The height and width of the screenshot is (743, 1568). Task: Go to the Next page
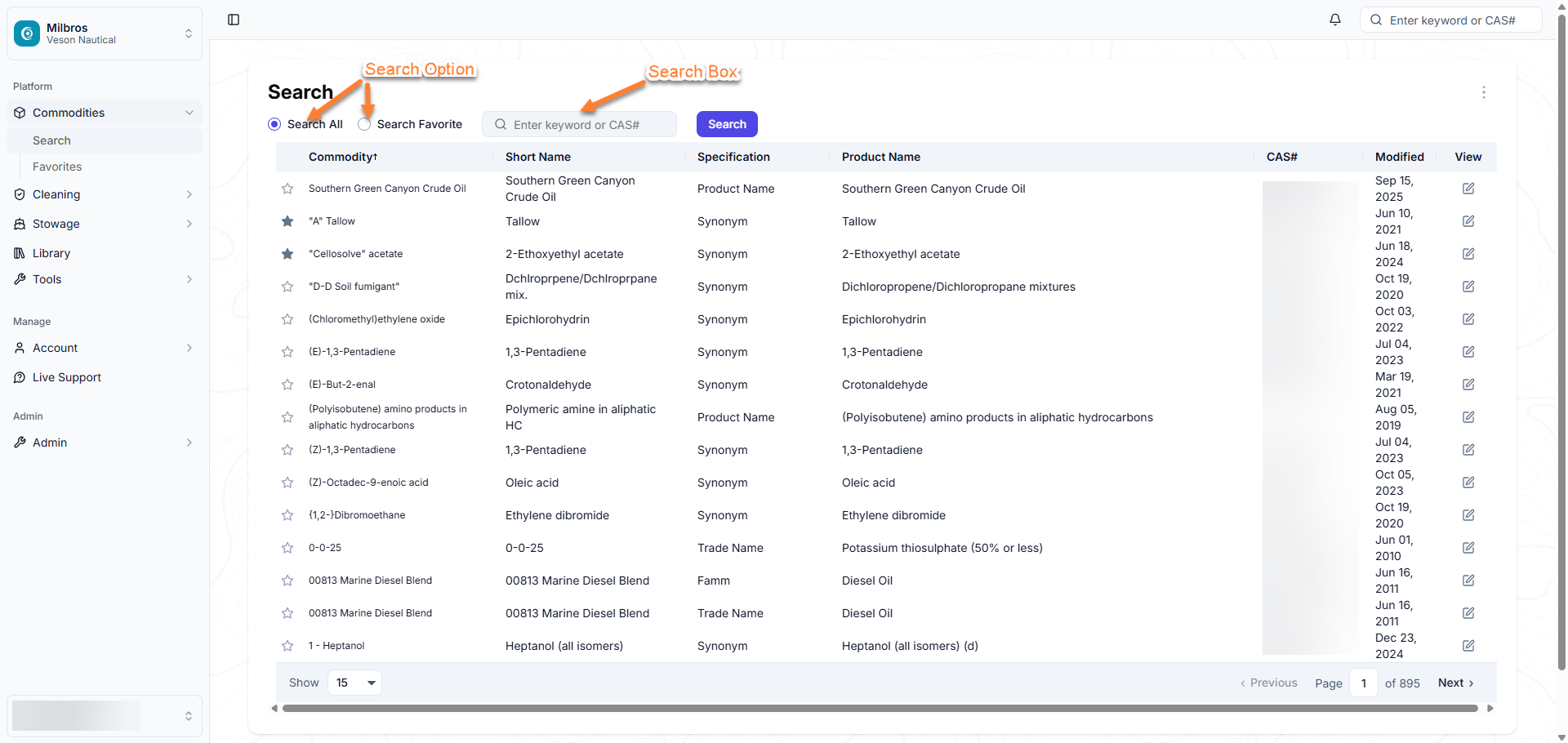1455,683
